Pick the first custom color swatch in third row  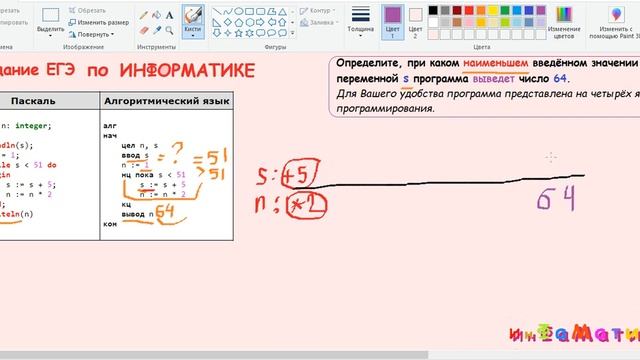coord(433,34)
